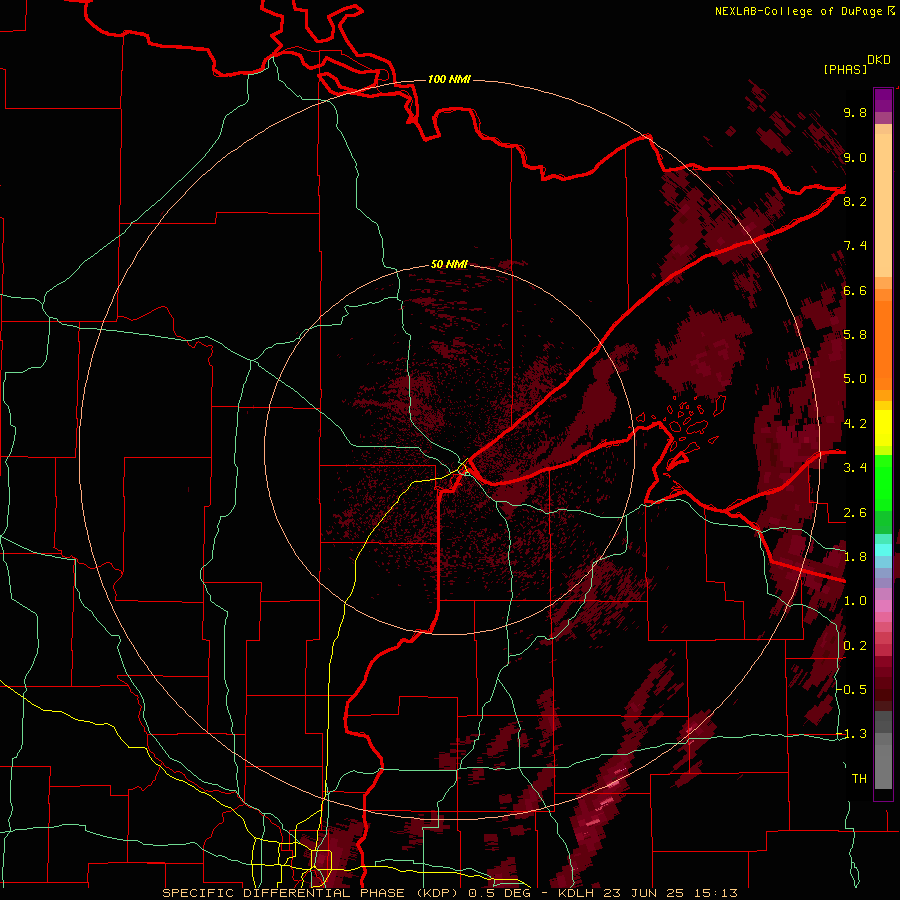Click the 7.4 value on the color scale

point(855,246)
